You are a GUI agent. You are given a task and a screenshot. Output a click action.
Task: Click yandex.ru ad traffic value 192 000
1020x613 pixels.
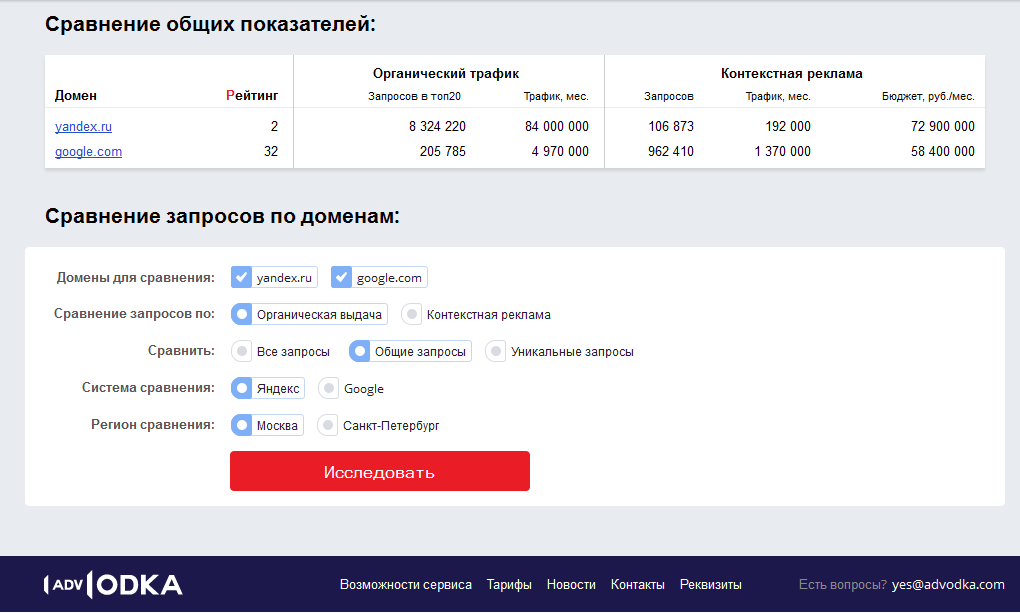point(788,126)
